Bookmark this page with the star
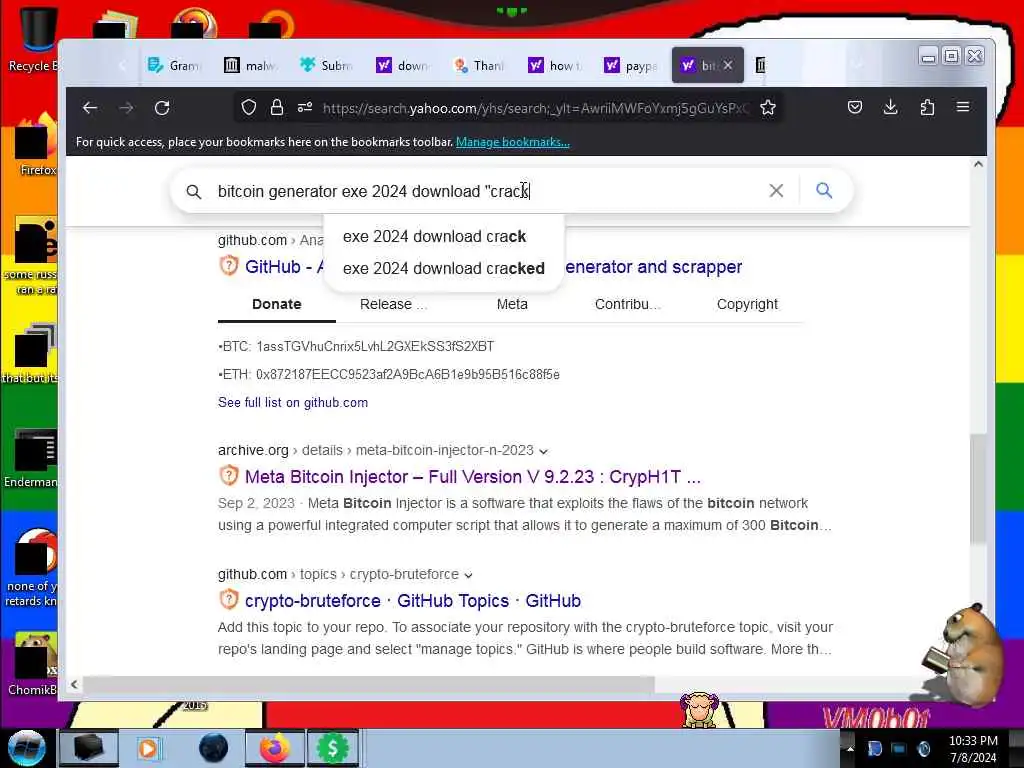 768,107
